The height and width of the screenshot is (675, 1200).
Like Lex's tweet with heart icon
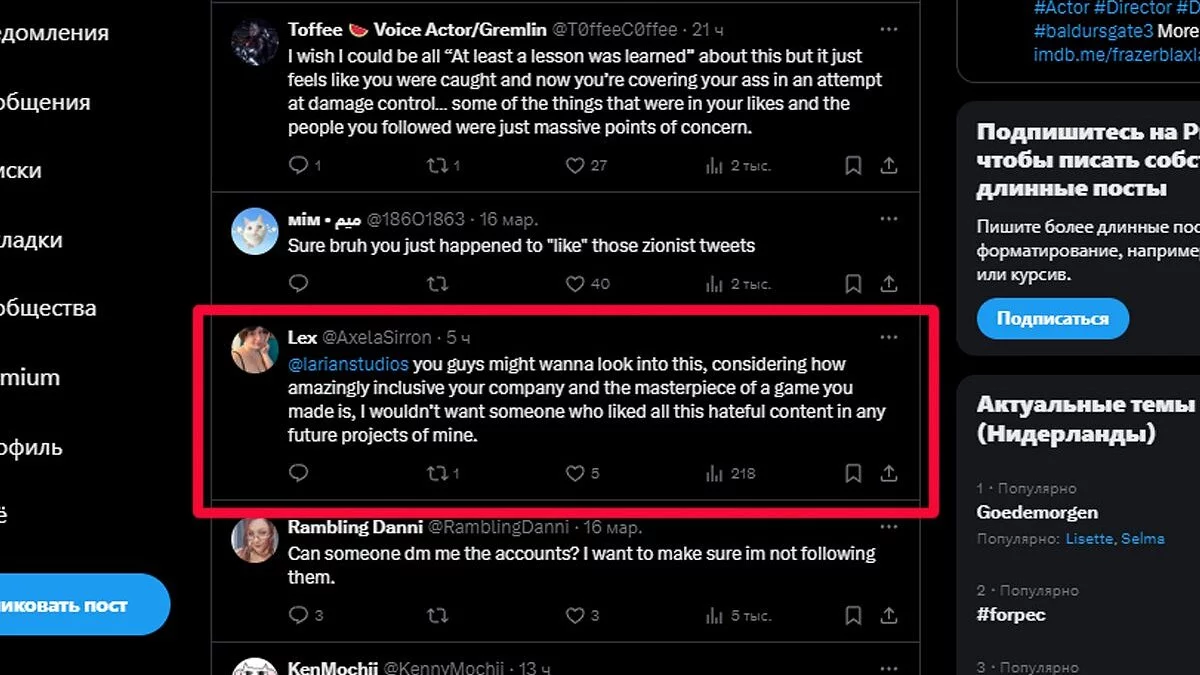click(x=575, y=473)
